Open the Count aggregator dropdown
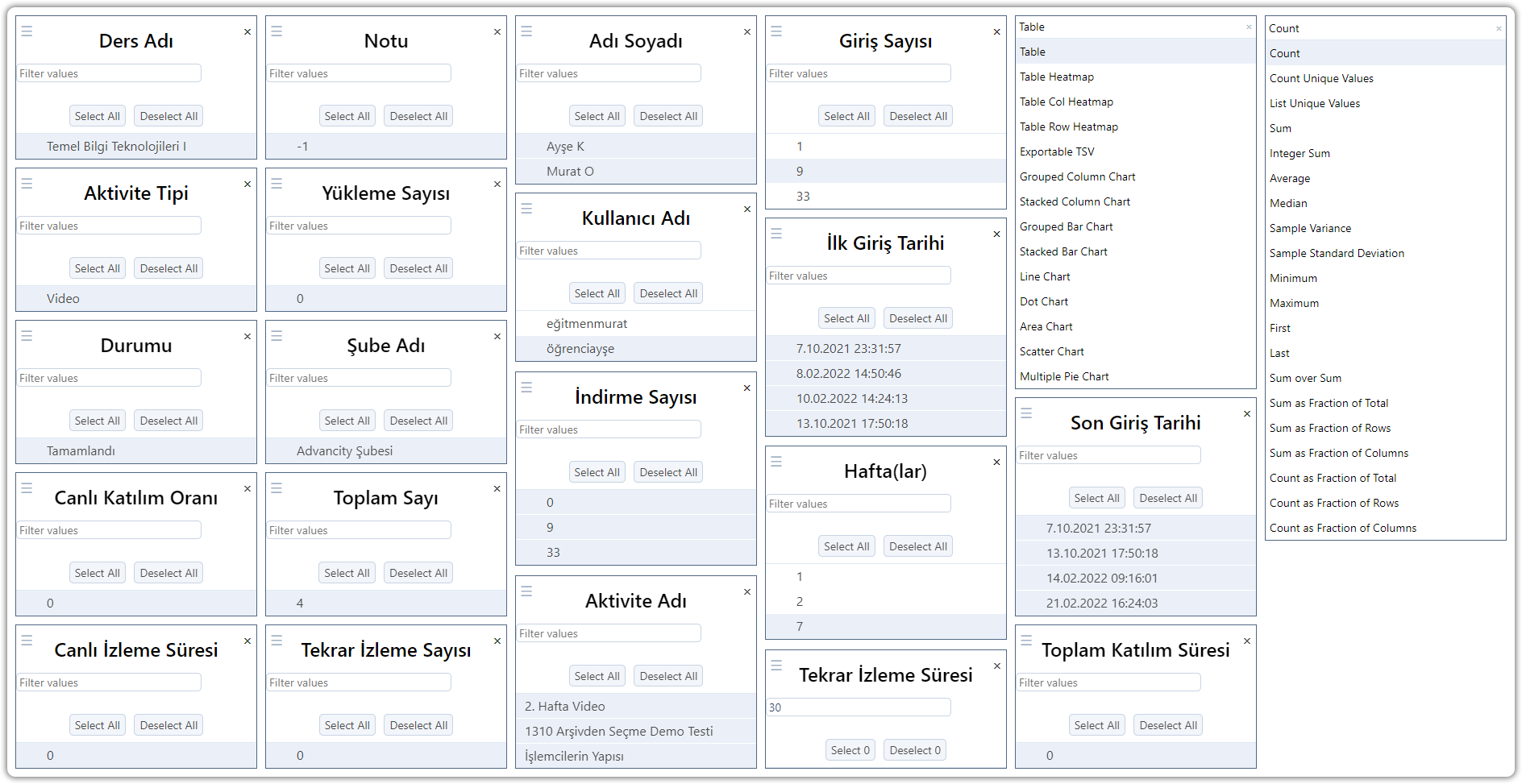The width and height of the screenshot is (1522, 784). pos(1384,29)
